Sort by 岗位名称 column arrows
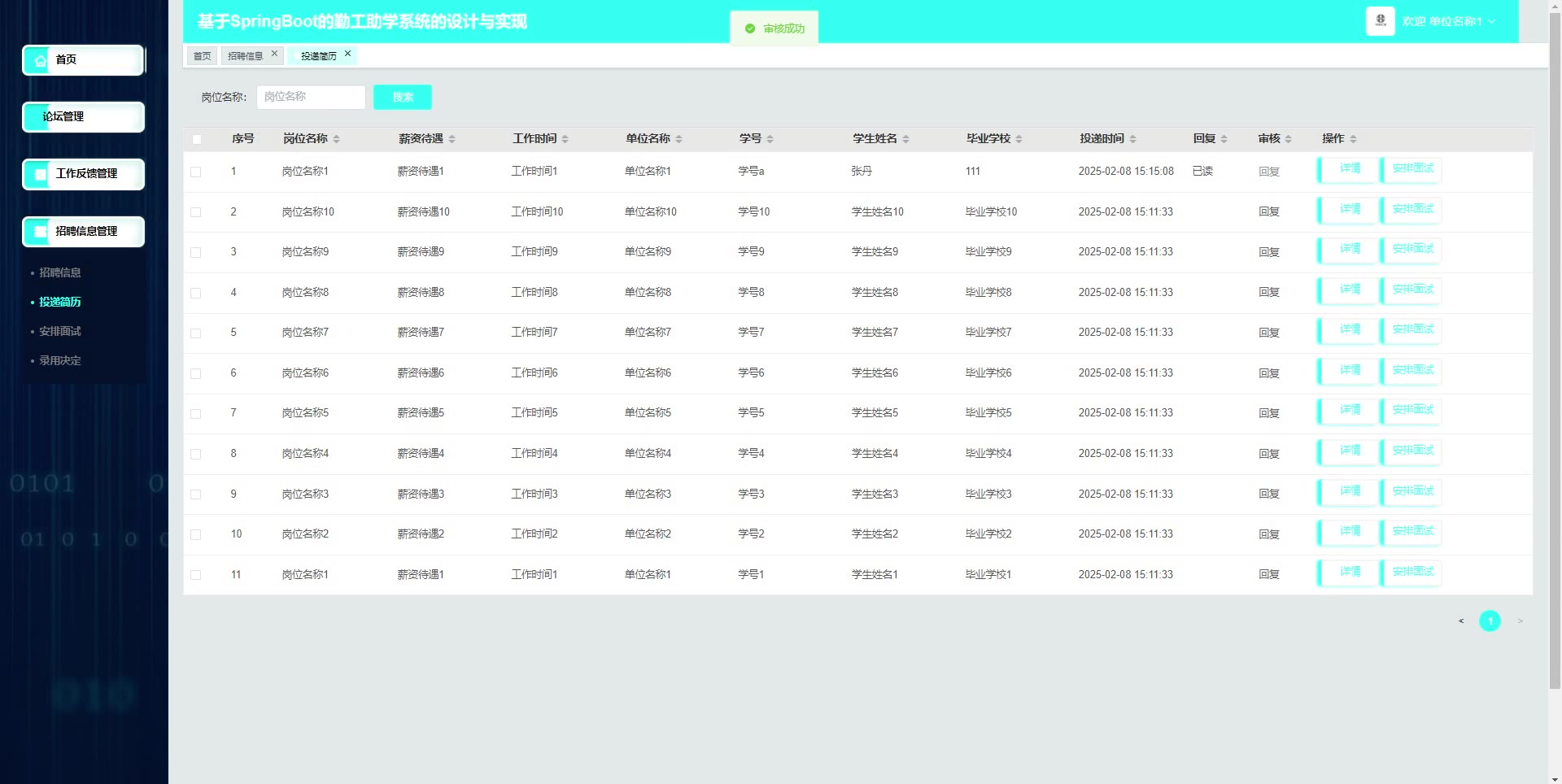The width and height of the screenshot is (1562, 784). [x=336, y=139]
